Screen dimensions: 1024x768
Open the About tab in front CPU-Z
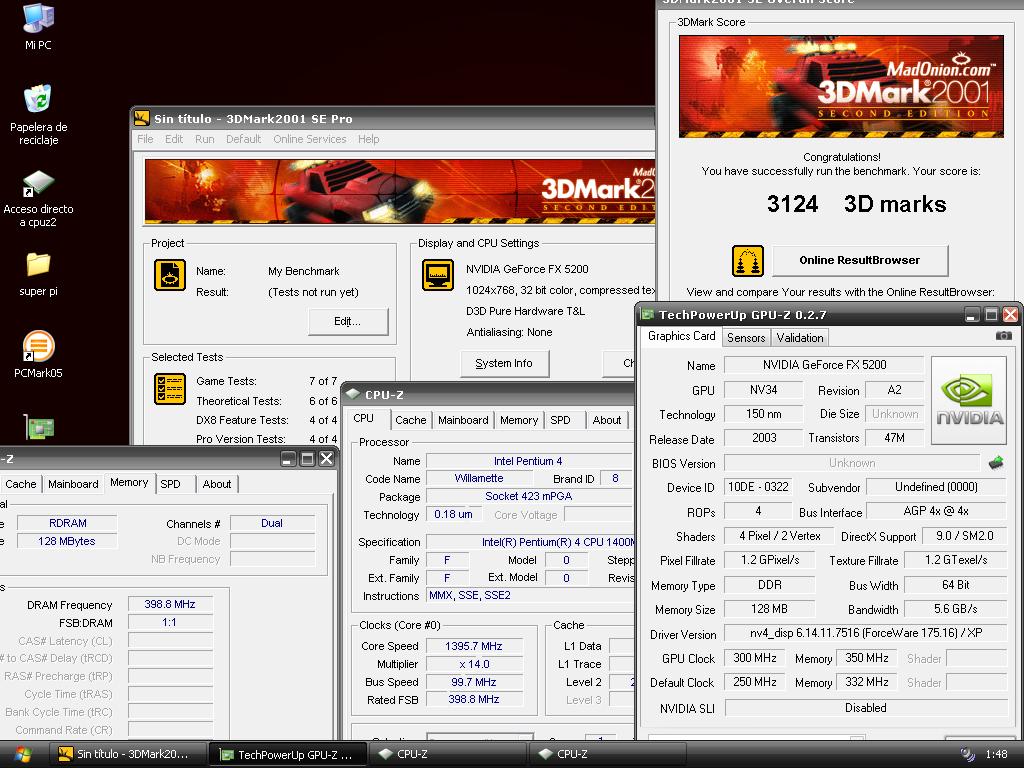[607, 420]
